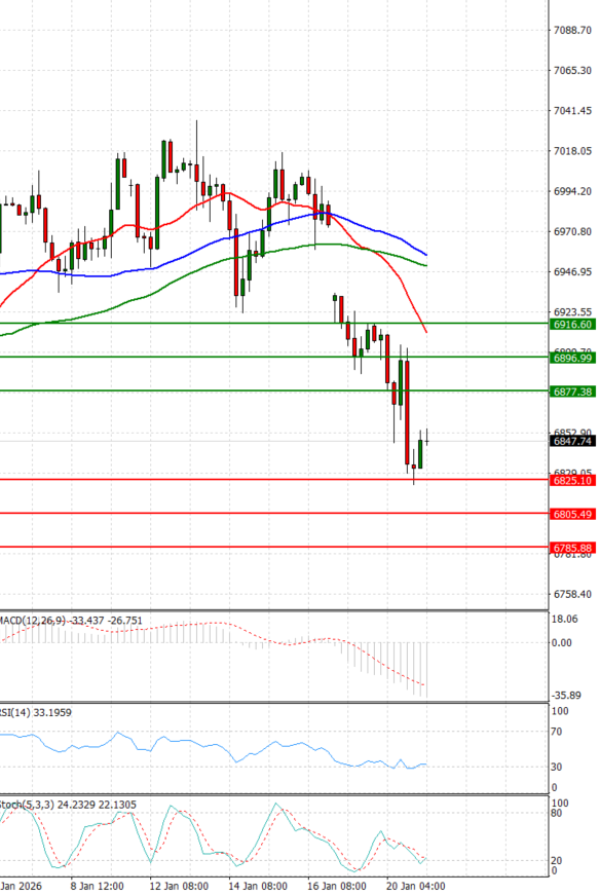Select the 20 Jan 04:00 time axis label
Screen dimensions: 600x895
pos(417,886)
